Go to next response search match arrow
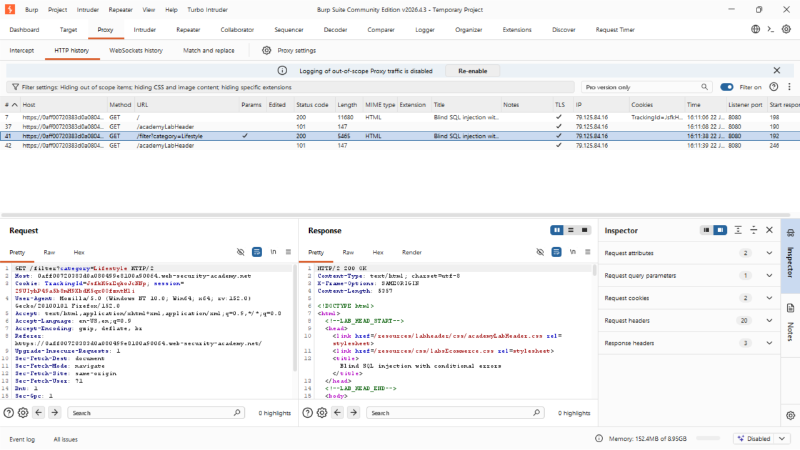The height and width of the screenshot is (450, 800). click(x=354, y=413)
